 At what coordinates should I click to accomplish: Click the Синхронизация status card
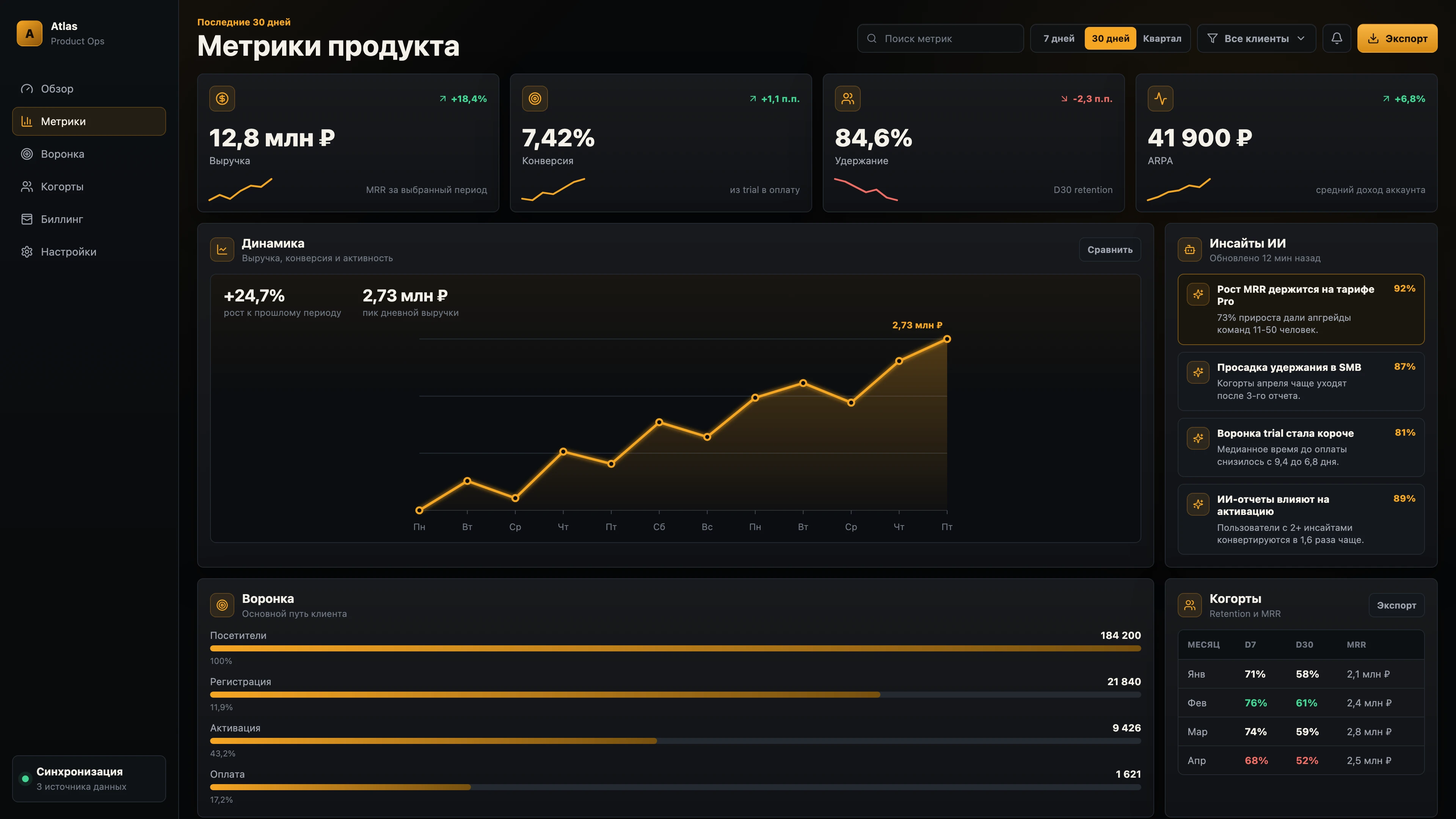(89, 778)
